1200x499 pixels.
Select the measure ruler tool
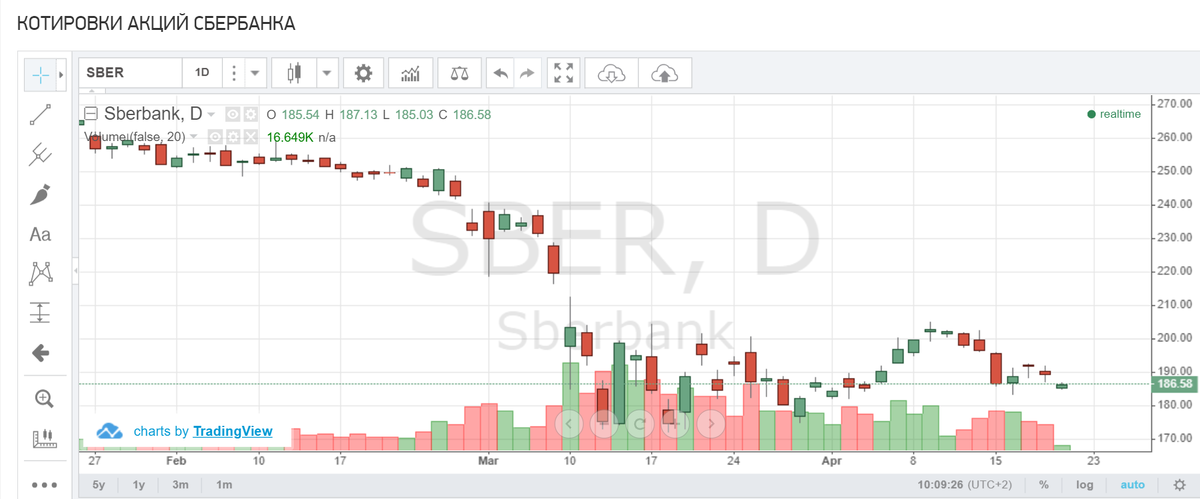pyautogui.click(x=43, y=438)
